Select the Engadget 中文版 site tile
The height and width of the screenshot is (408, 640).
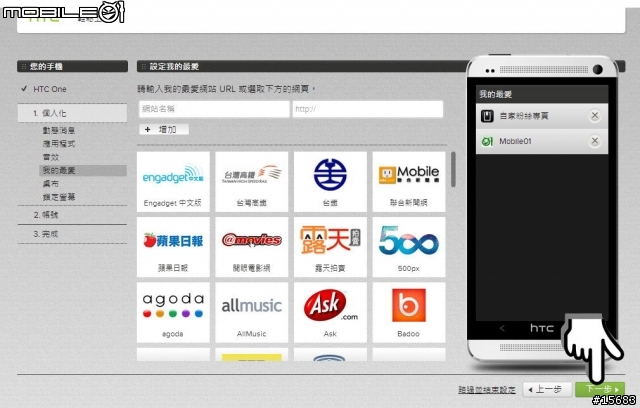(x=173, y=182)
